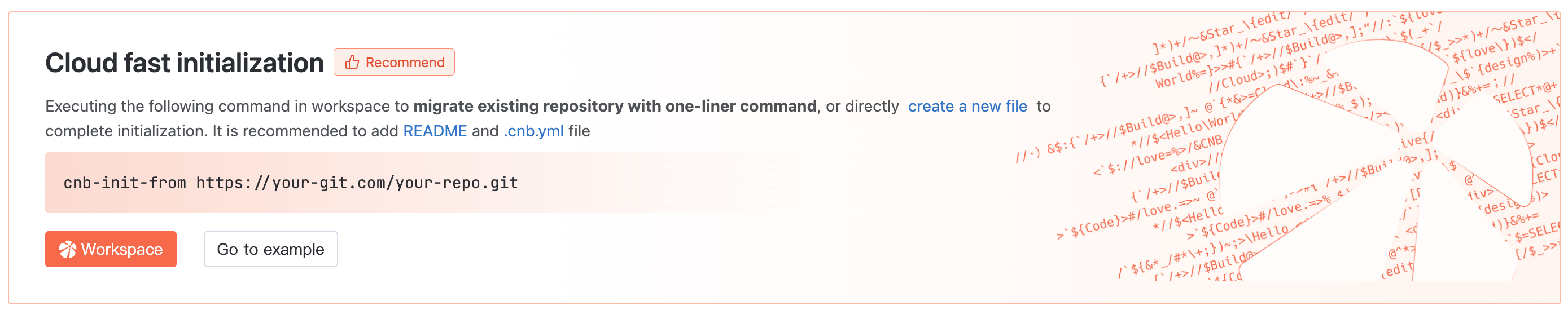Follow the README link
The height and width of the screenshot is (310, 1568).
point(435,131)
